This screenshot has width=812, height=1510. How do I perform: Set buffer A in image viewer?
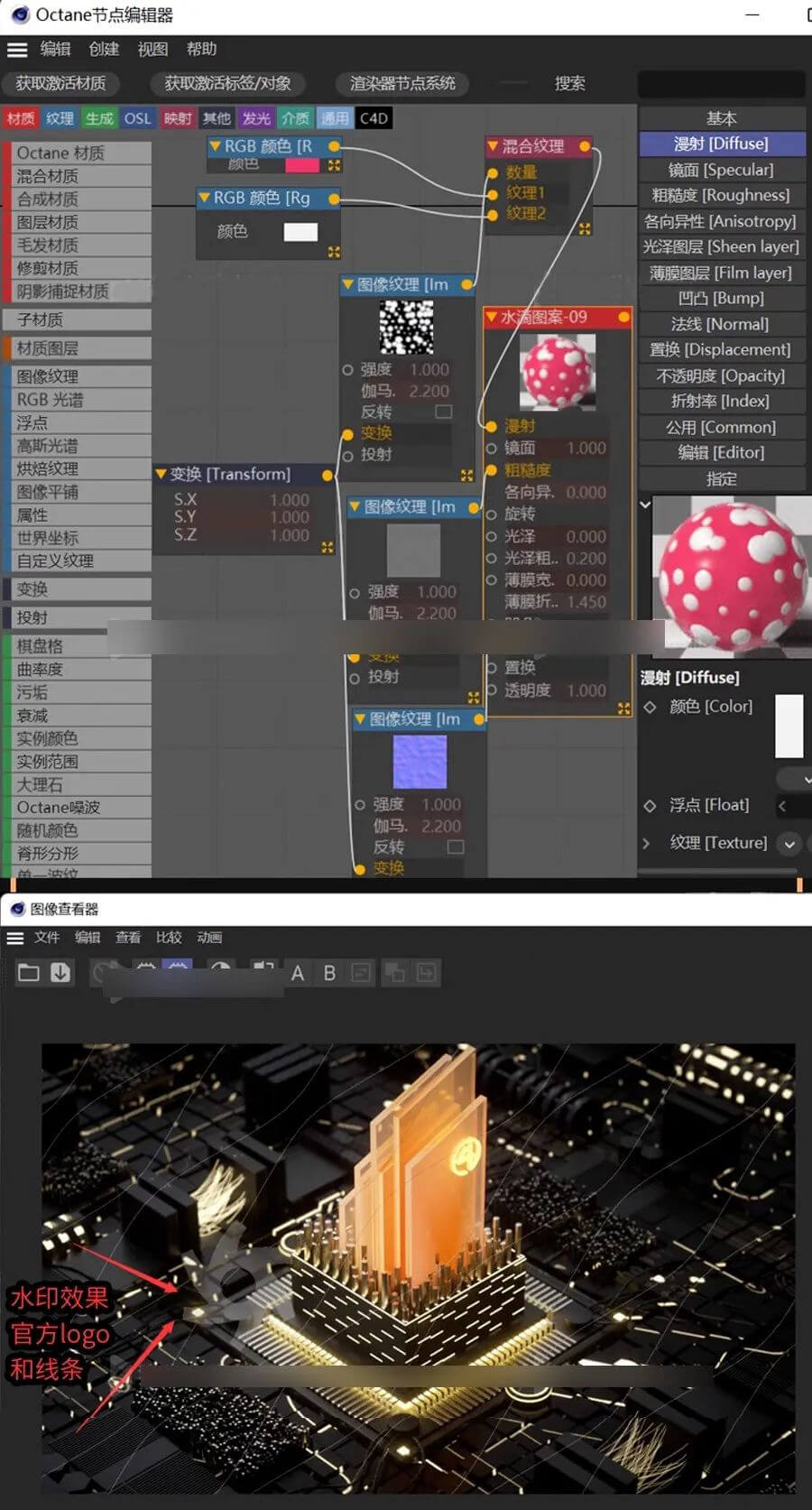click(x=297, y=973)
